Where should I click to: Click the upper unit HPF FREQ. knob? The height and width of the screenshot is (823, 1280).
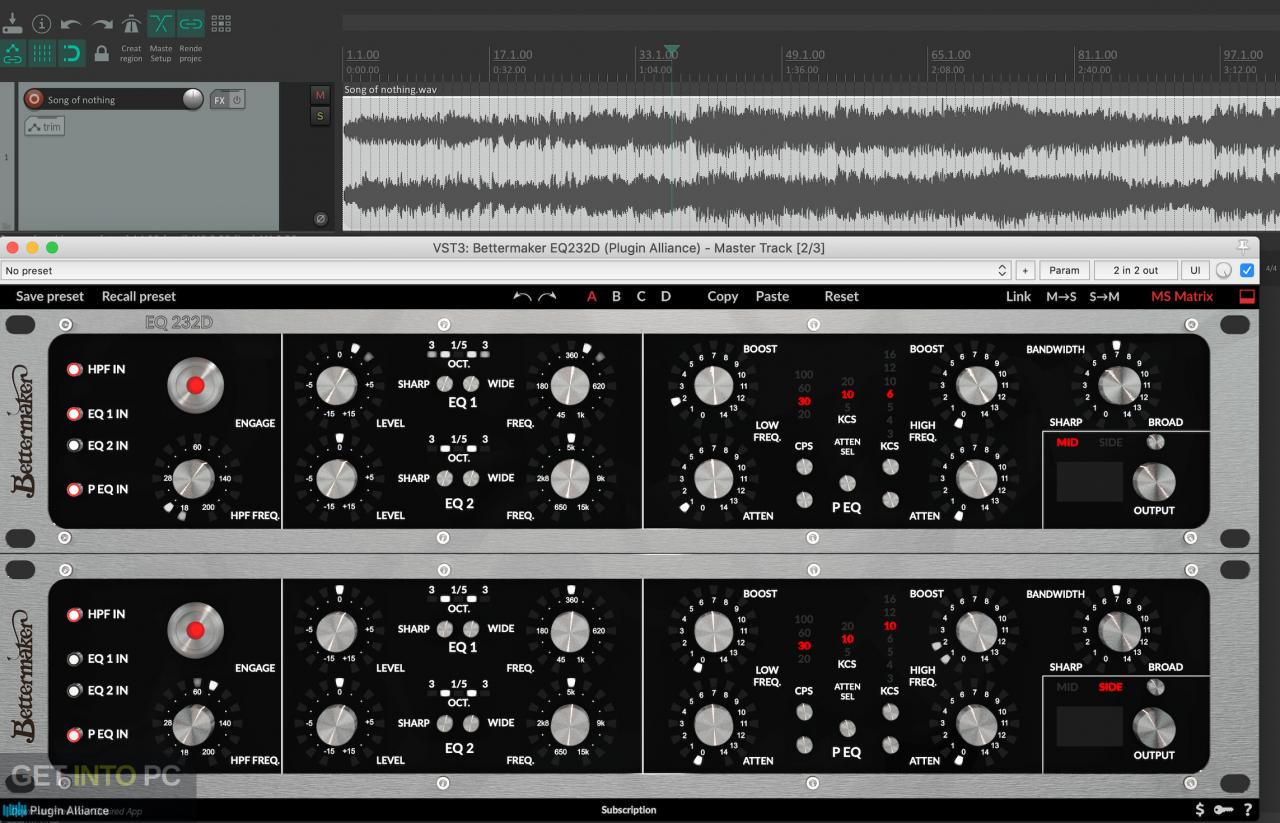195,479
